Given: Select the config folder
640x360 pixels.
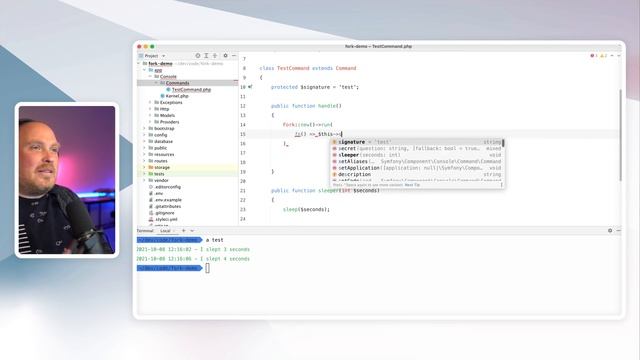Looking at the screenshot, I should [x=160, y=135].
